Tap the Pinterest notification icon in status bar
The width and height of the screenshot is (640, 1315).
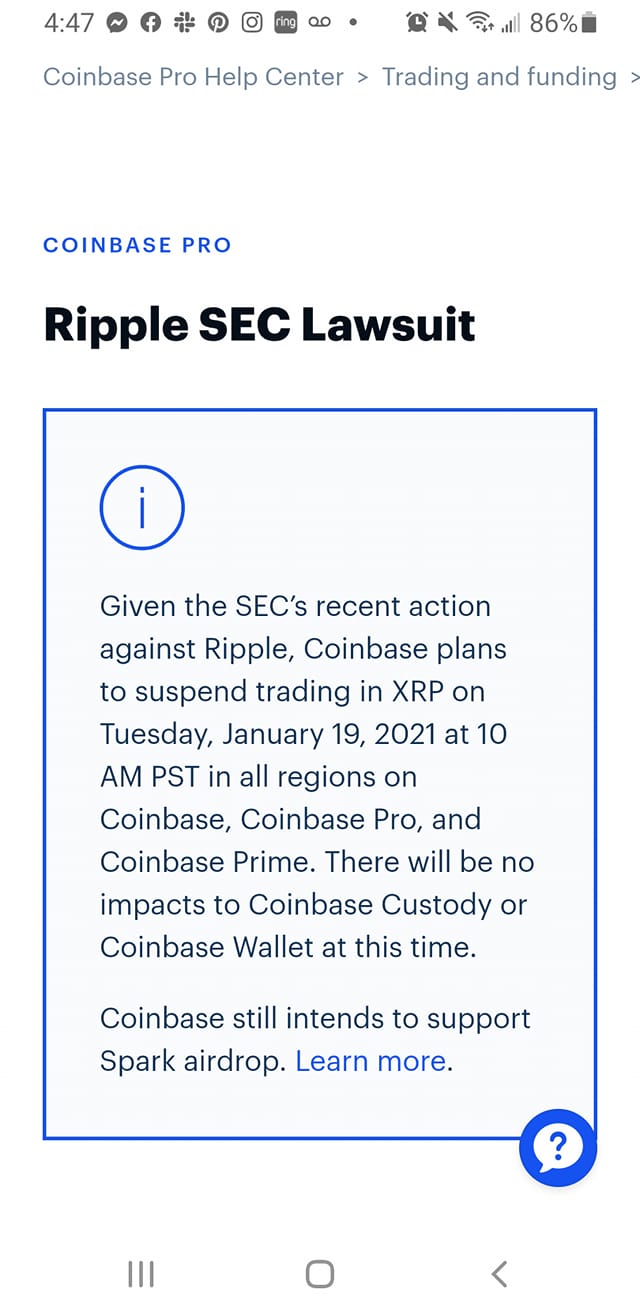click(x=218, y=23)
